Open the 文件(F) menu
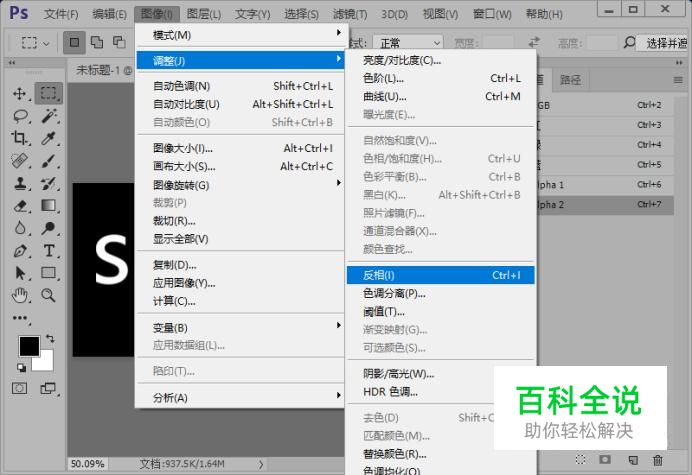Screen dimensions: 692x475 pyautogui.click(x=61, y=14)
